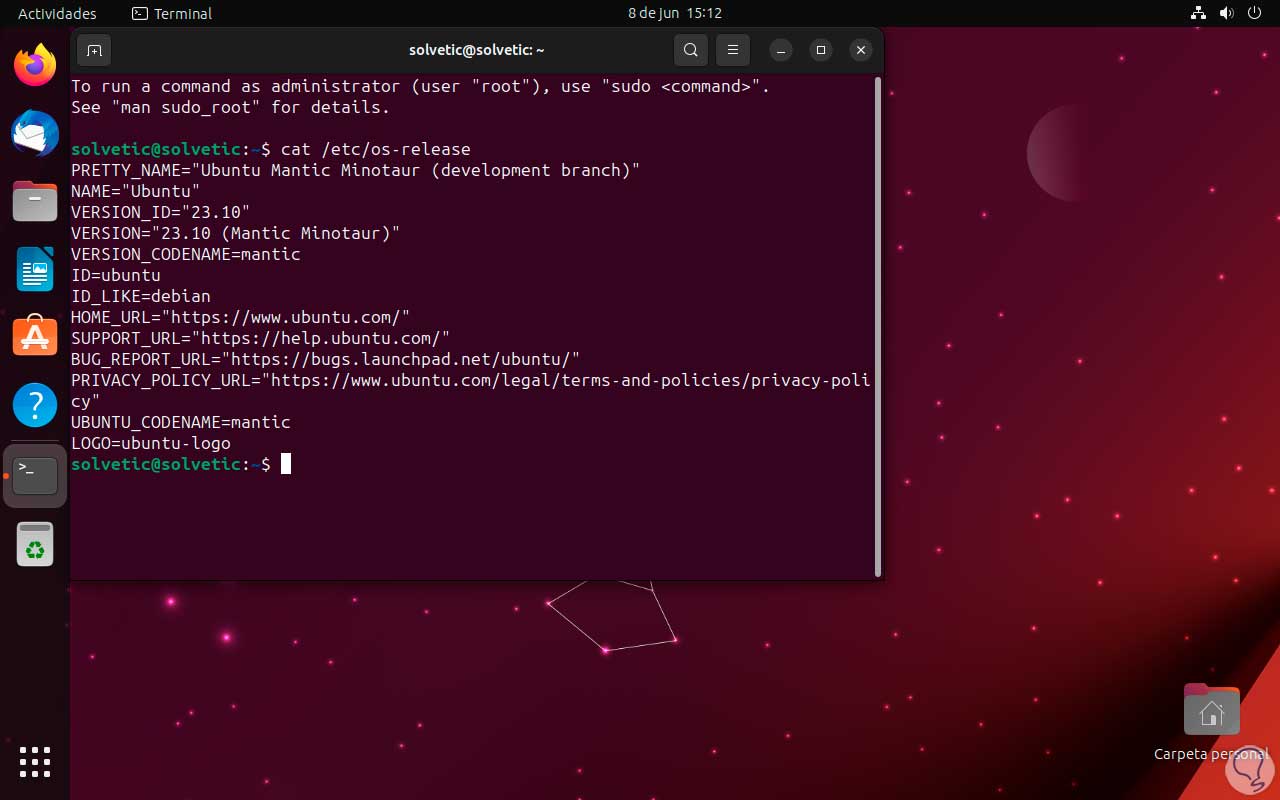Open Firefox from the dock
Viewport: 1280px width, 800px height.
point(35,65)
